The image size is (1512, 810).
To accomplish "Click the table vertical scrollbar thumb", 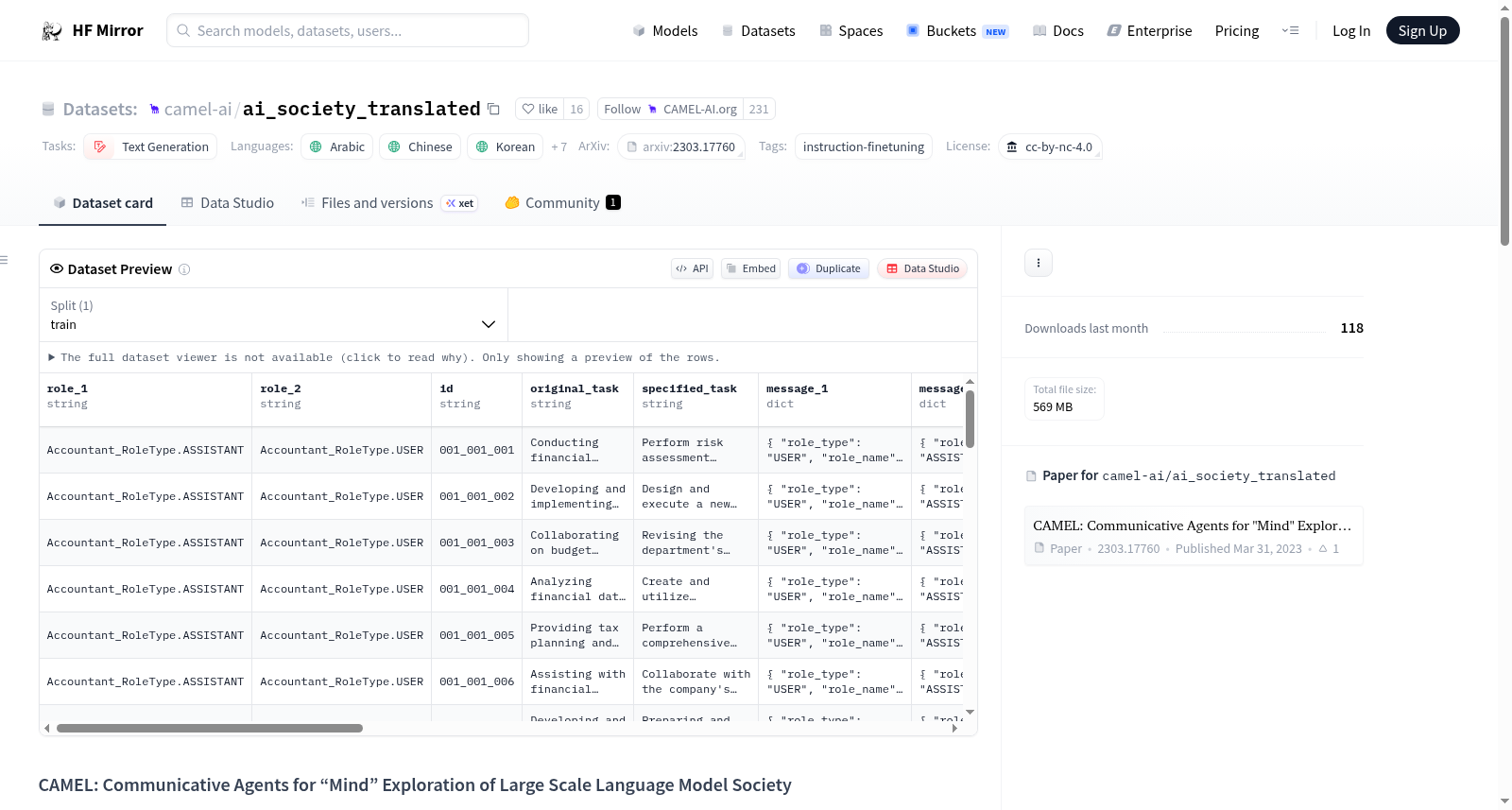I will point(970,419).
